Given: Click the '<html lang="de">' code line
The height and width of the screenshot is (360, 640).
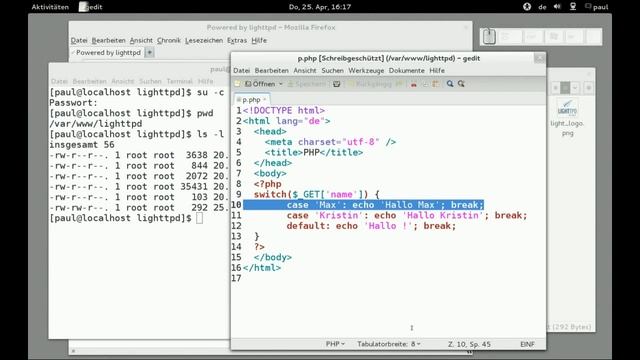Looking at the screenshot, I should (x=287, y=121).
